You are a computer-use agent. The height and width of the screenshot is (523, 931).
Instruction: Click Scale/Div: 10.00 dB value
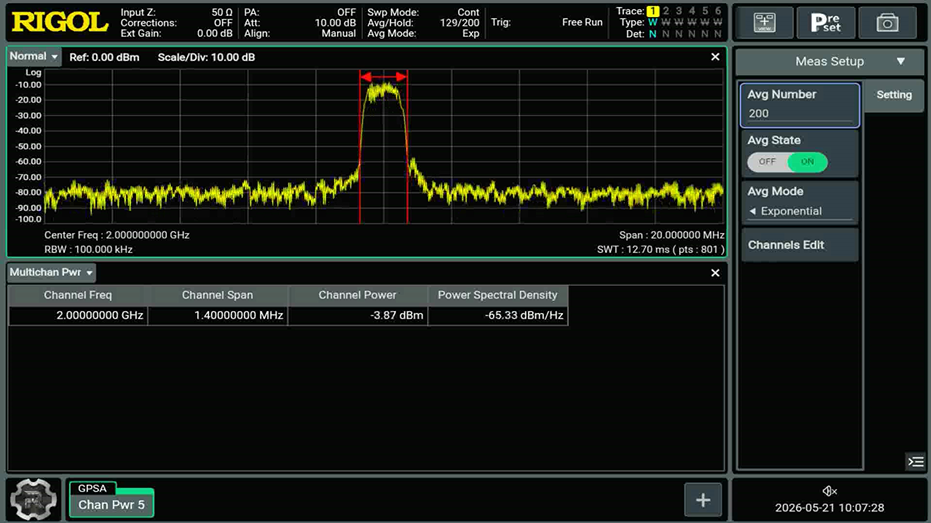point(206,58)
